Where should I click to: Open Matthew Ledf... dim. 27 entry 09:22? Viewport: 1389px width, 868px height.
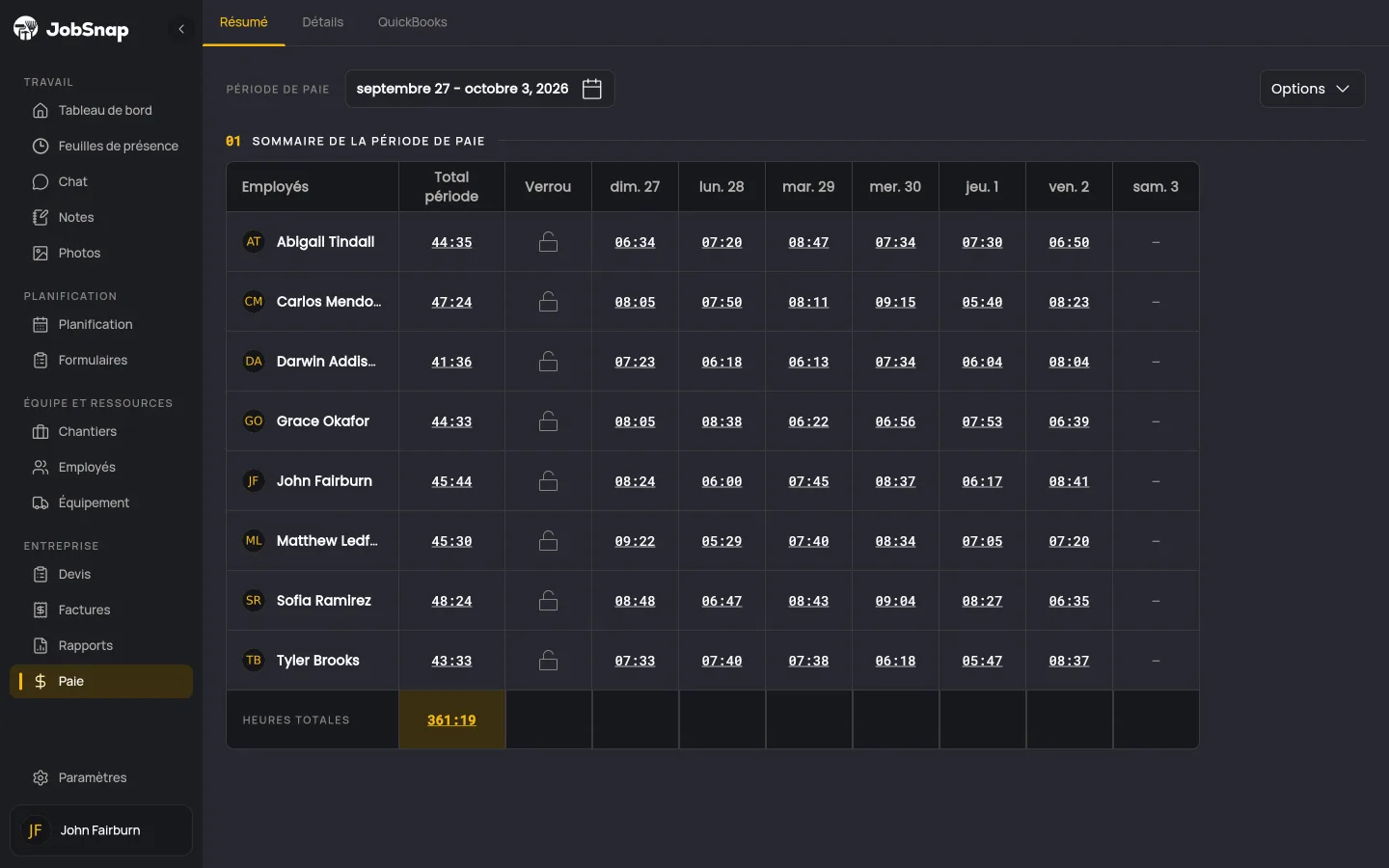coord(635,541)
